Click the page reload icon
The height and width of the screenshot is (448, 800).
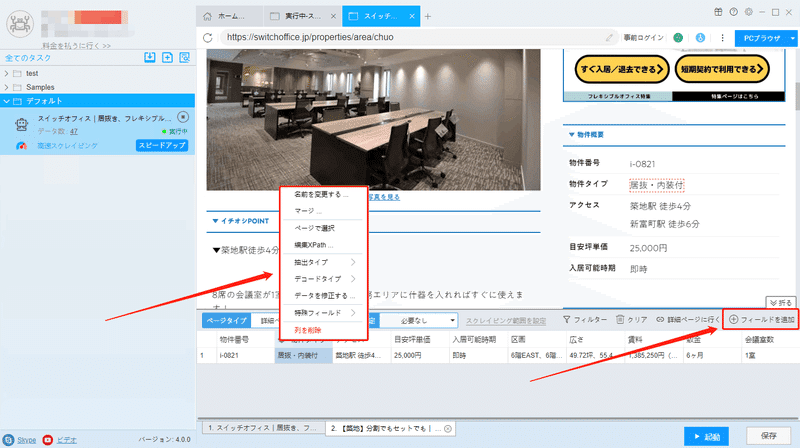pyautogui.click(x=207, y=37)
